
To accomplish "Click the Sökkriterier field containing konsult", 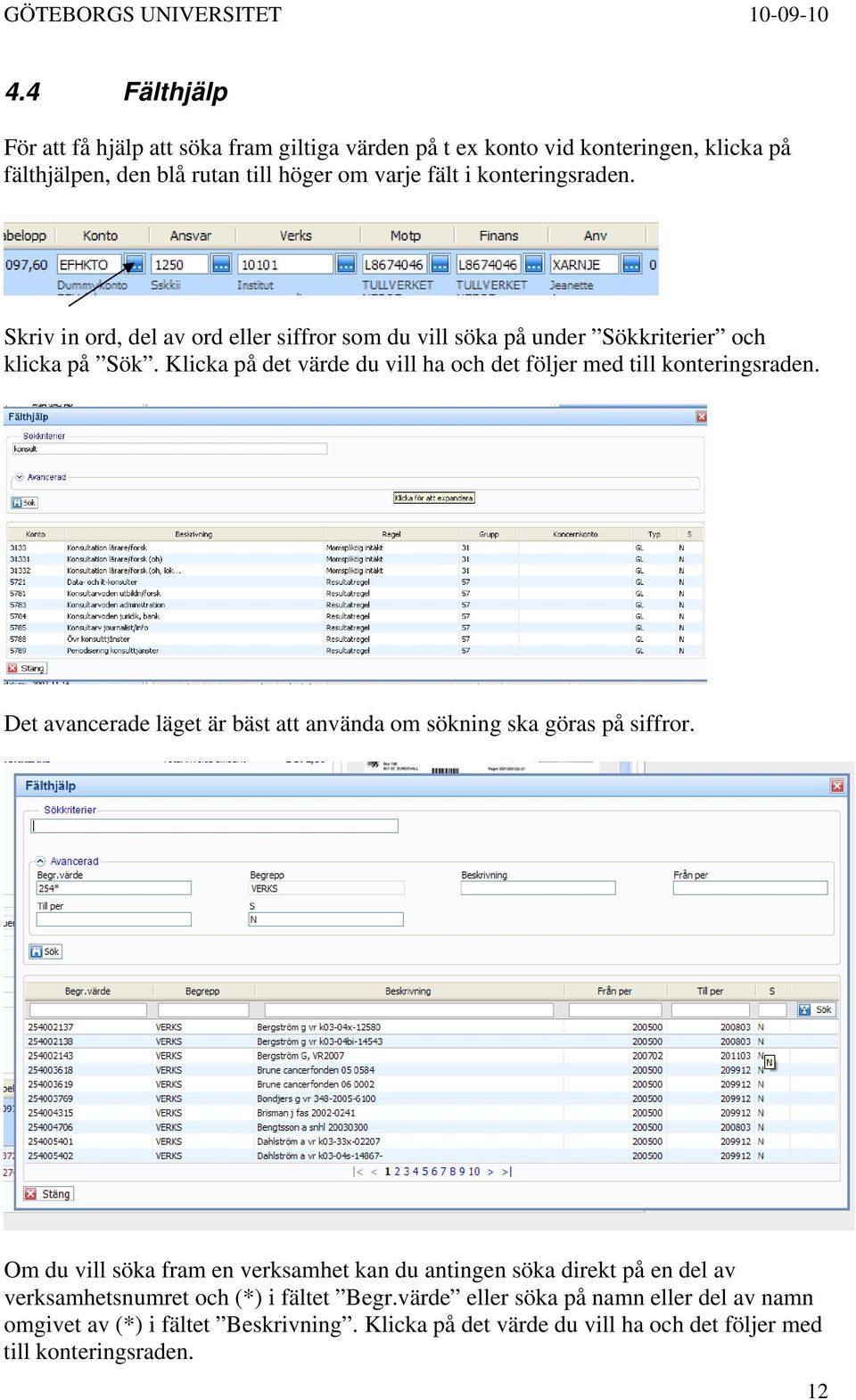I will click(169, 449).
